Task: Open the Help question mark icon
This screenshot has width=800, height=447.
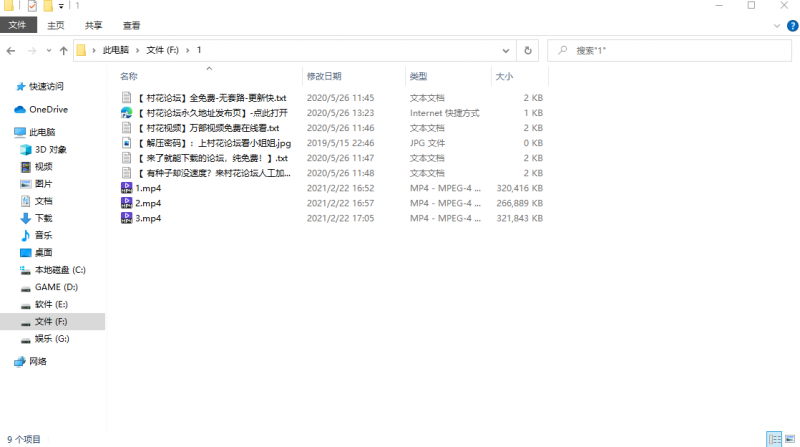Action: [790, 25]
